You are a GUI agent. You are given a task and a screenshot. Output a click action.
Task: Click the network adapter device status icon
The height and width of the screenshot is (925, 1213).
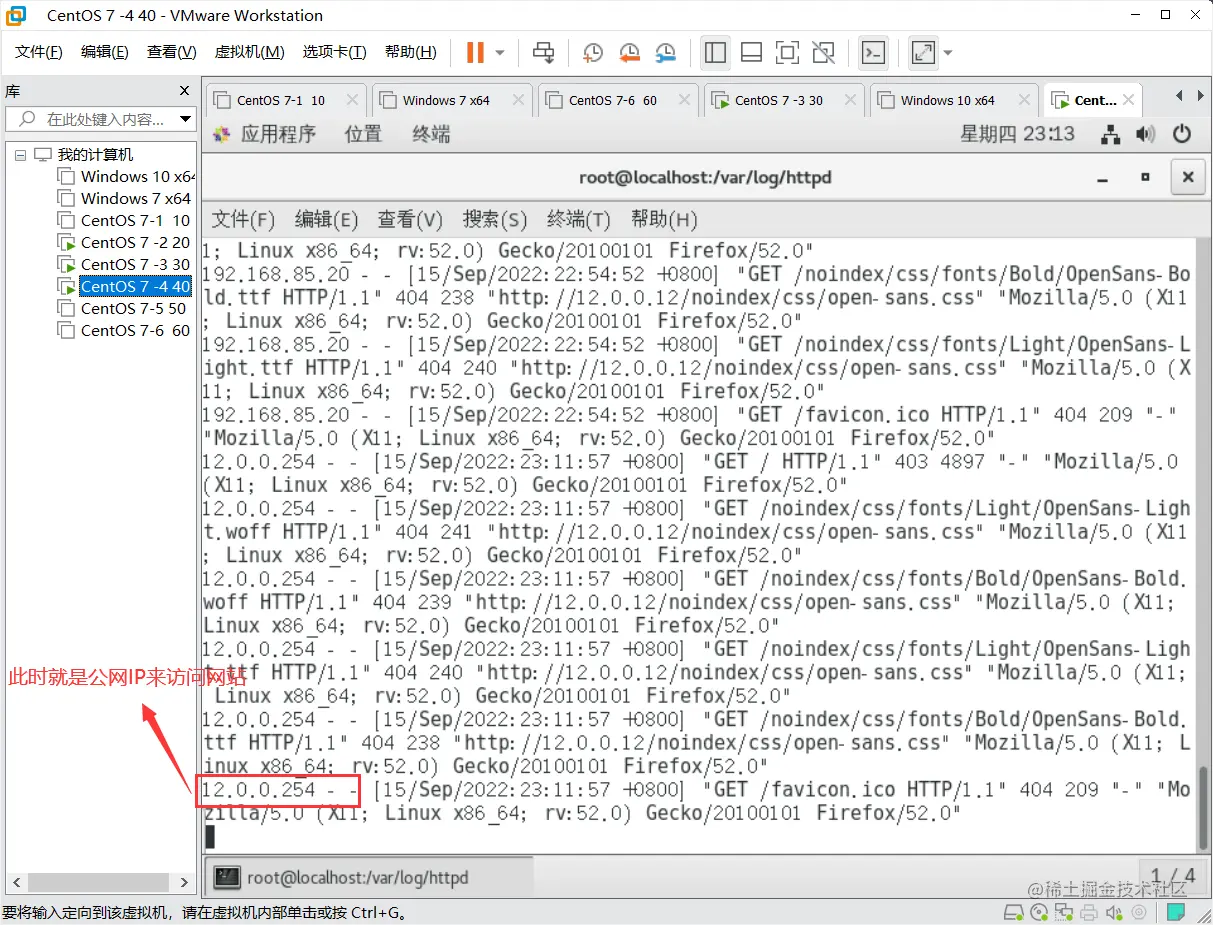[1066, 912]
